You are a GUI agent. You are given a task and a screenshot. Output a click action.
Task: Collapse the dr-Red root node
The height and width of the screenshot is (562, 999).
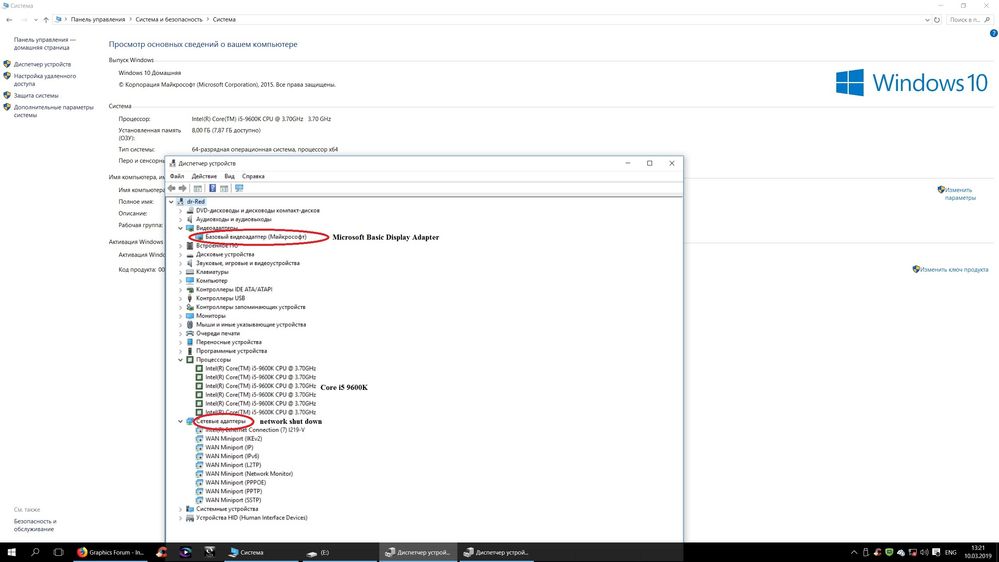171,201
